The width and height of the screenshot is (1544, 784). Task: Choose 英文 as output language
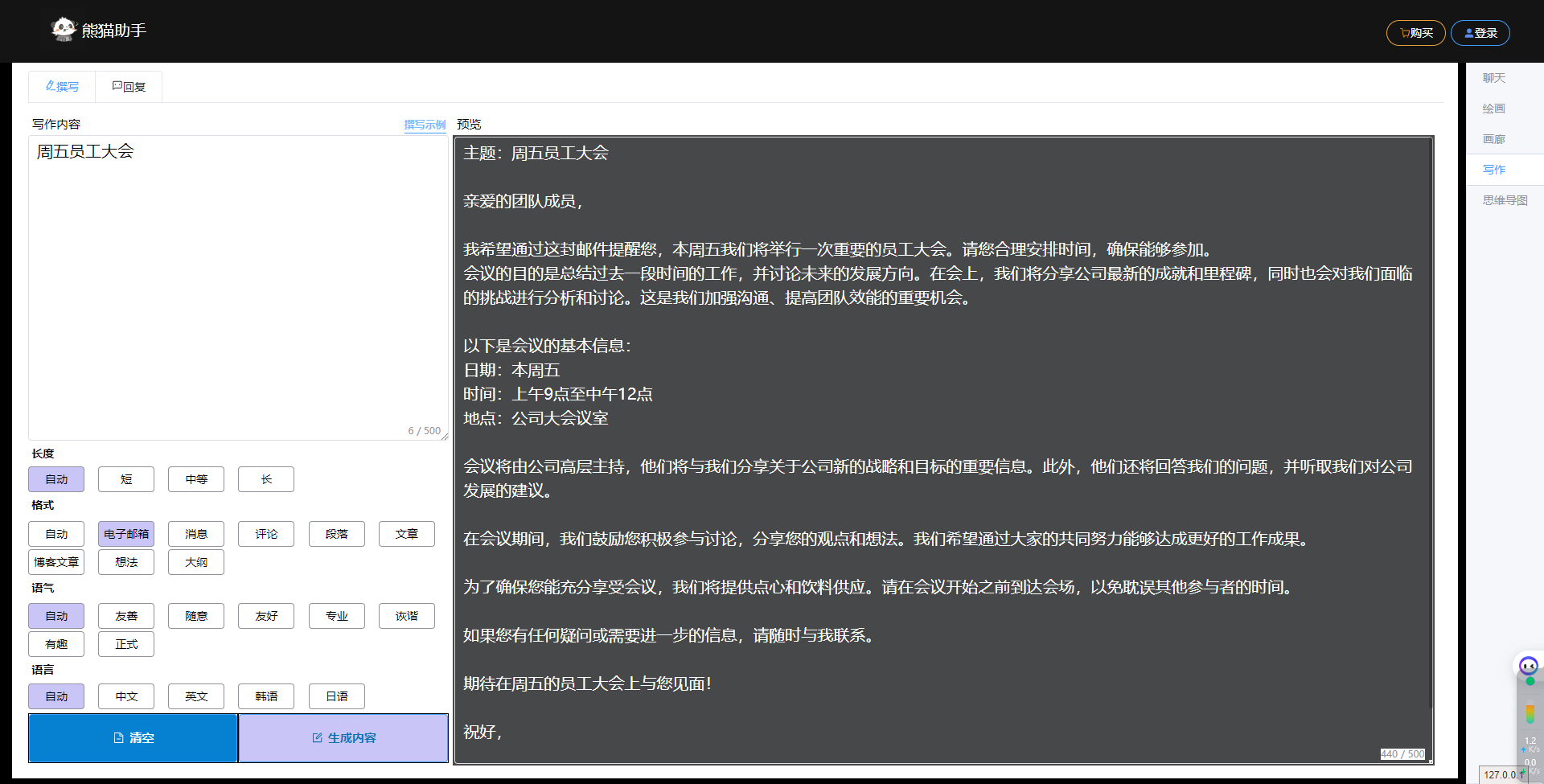coord(196,696)
